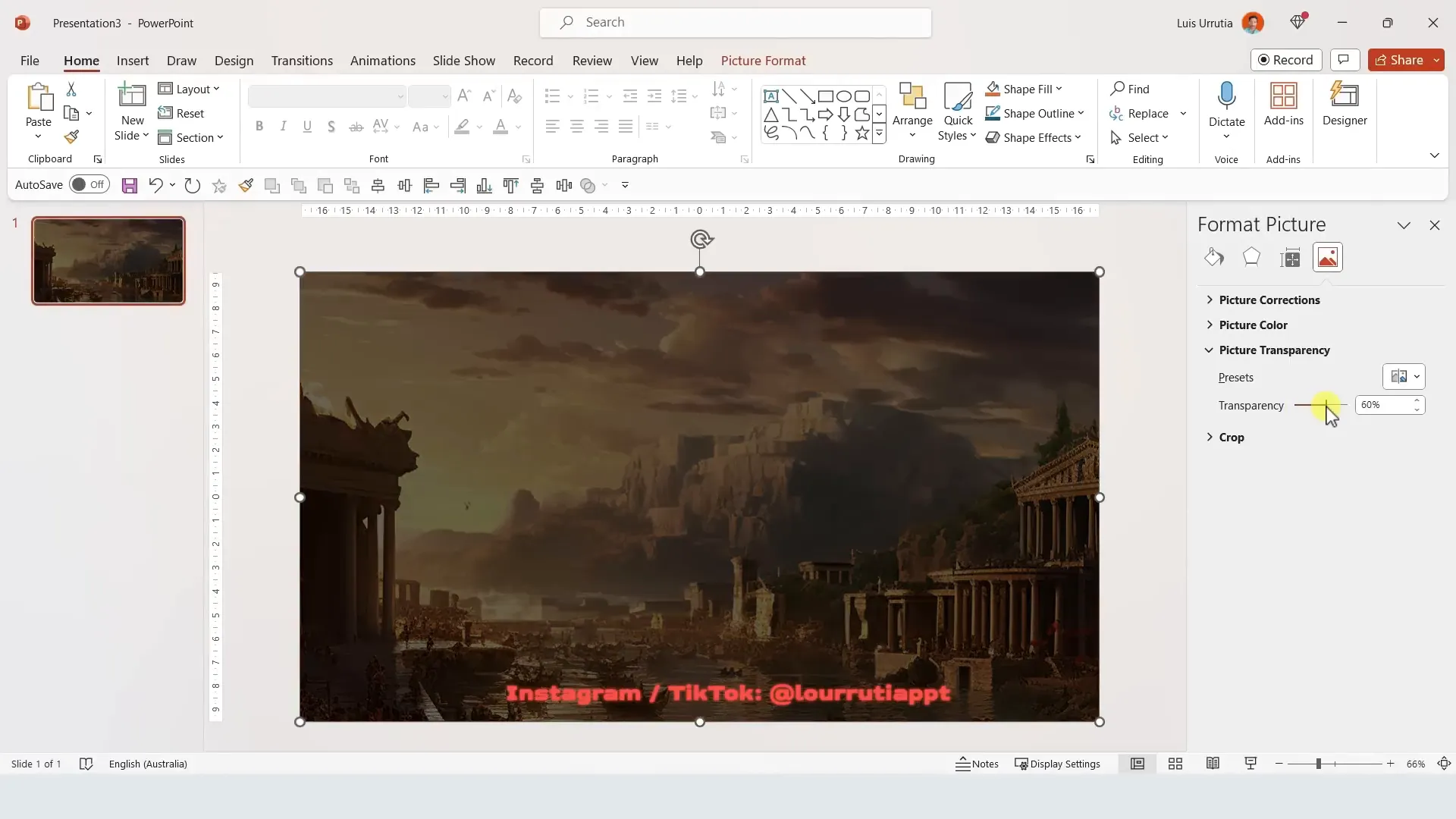Switch to Reading View
This screenshot has width=1456, height=819.
click(1213, 764)
